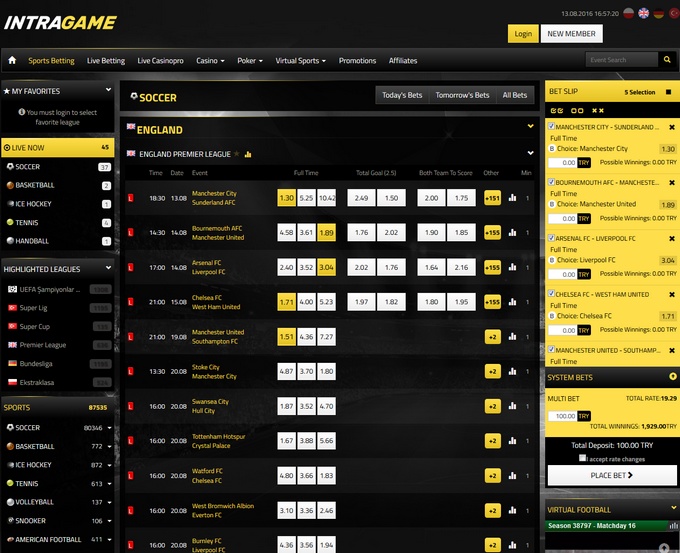Go to home page icon
680x553 pixels.
(12, 60)
